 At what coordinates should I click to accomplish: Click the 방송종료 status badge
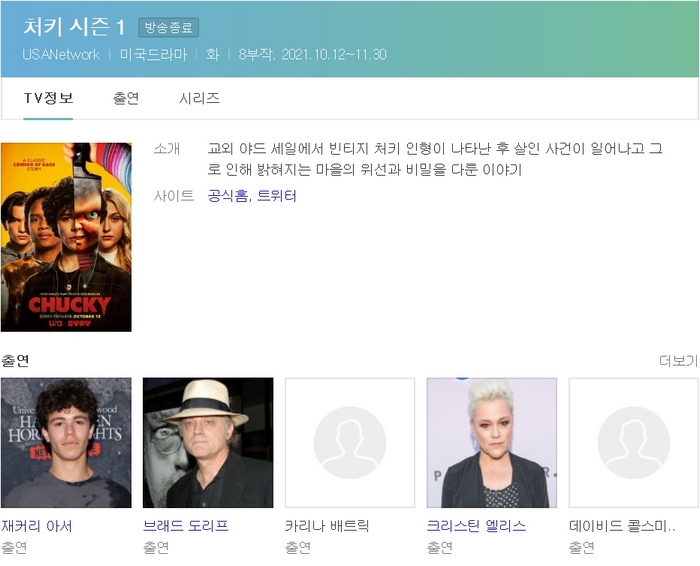[x=168, y=28]
